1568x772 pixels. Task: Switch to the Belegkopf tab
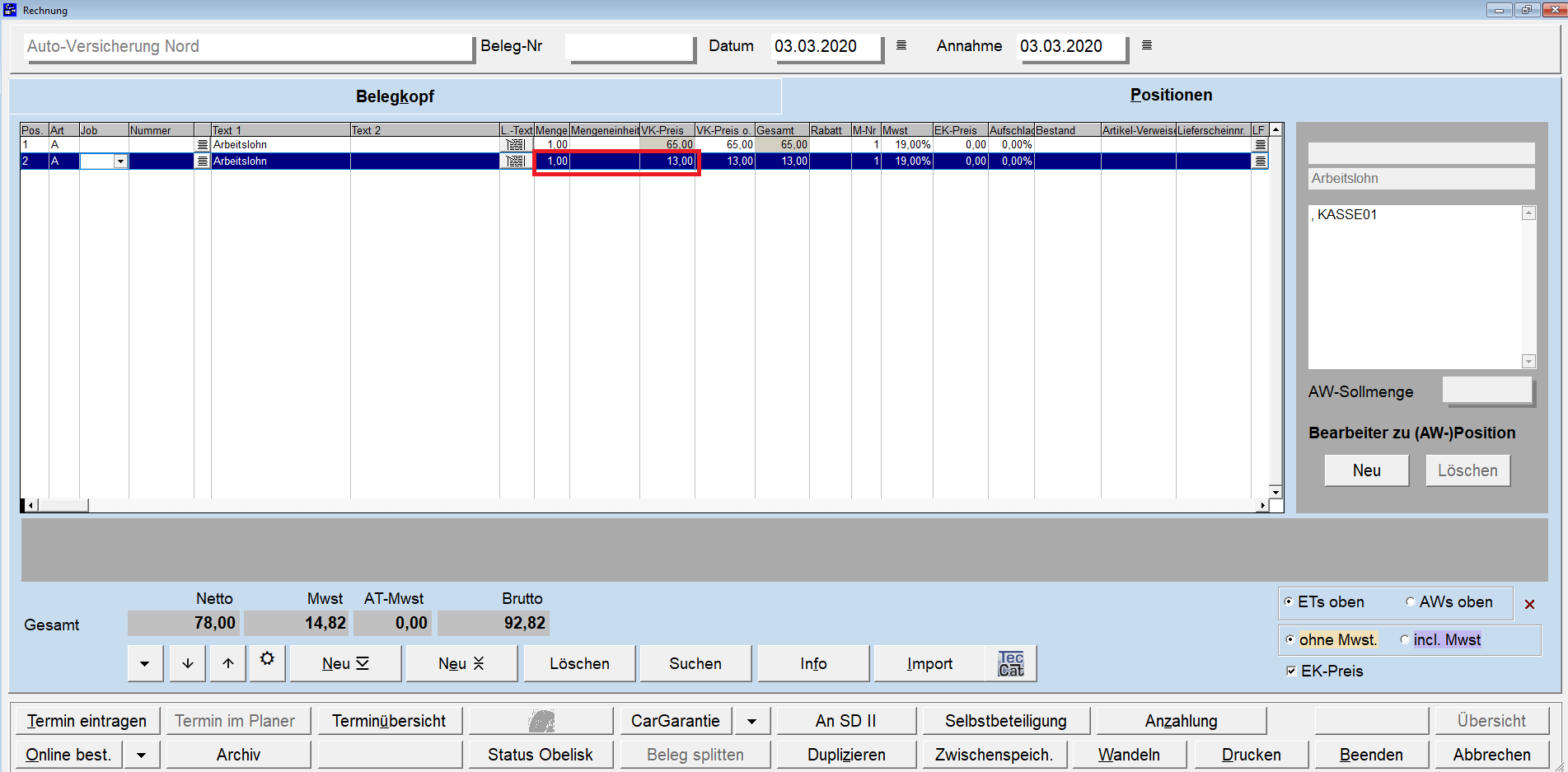pos(395,96)
